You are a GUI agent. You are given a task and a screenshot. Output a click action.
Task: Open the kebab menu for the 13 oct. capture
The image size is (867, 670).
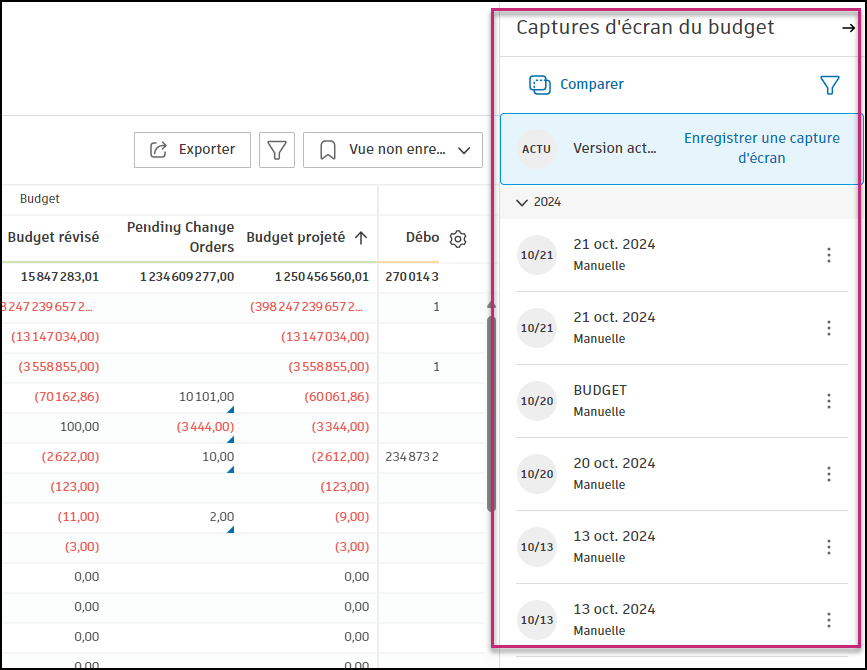pos(829,547)
